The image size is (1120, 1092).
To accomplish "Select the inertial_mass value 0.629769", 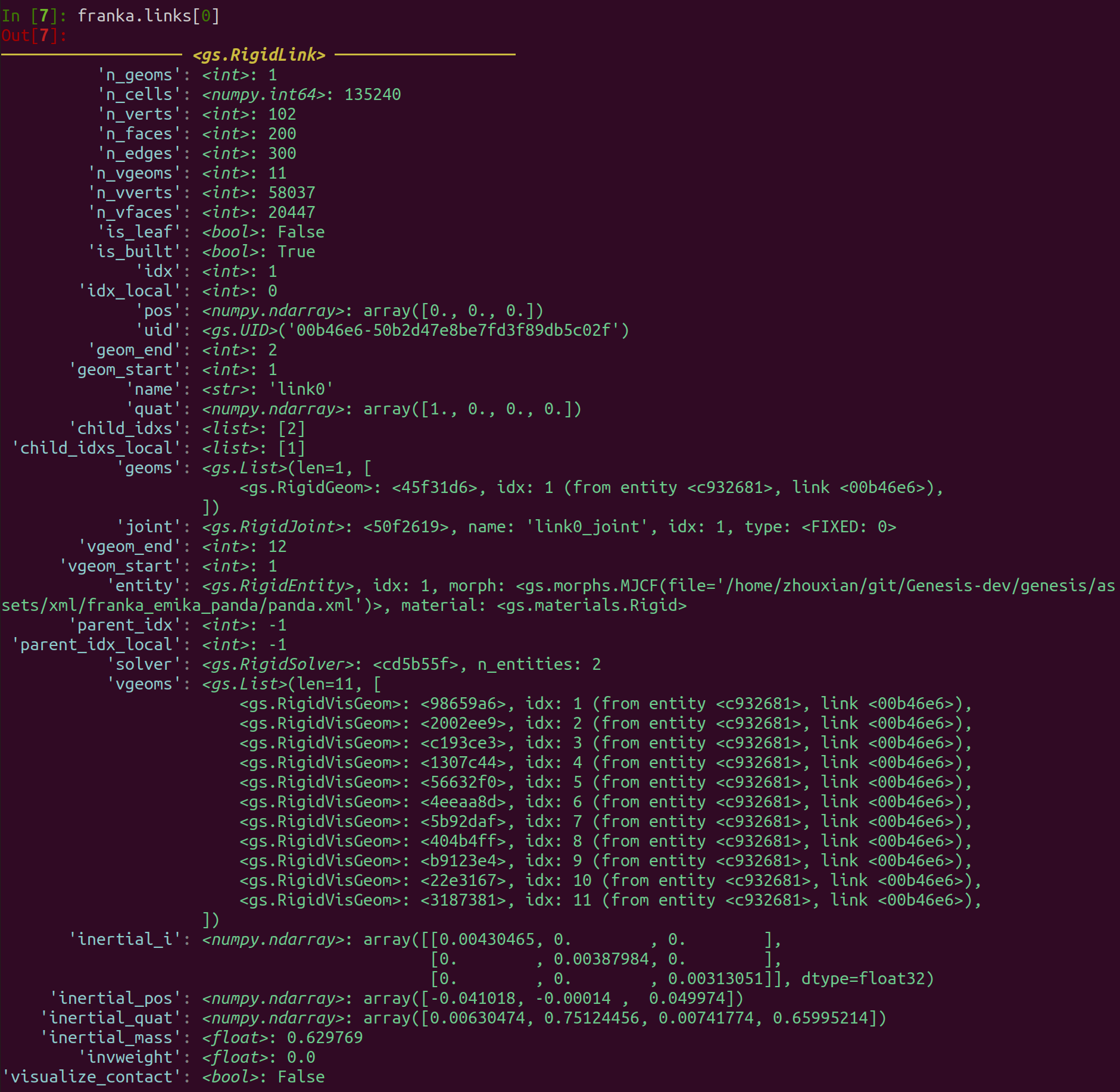I will [x=325, y=1037].
